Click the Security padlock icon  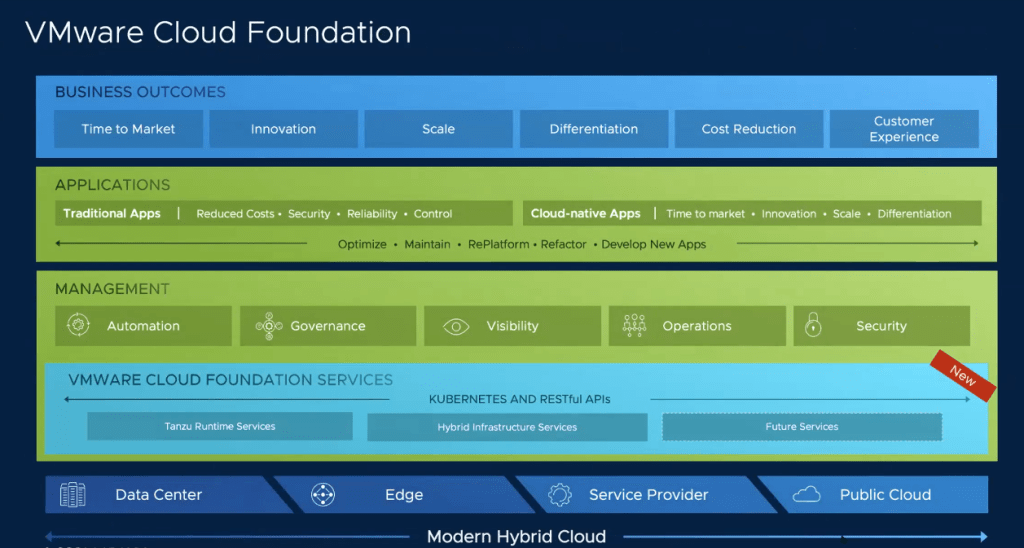tap(813, 326)
